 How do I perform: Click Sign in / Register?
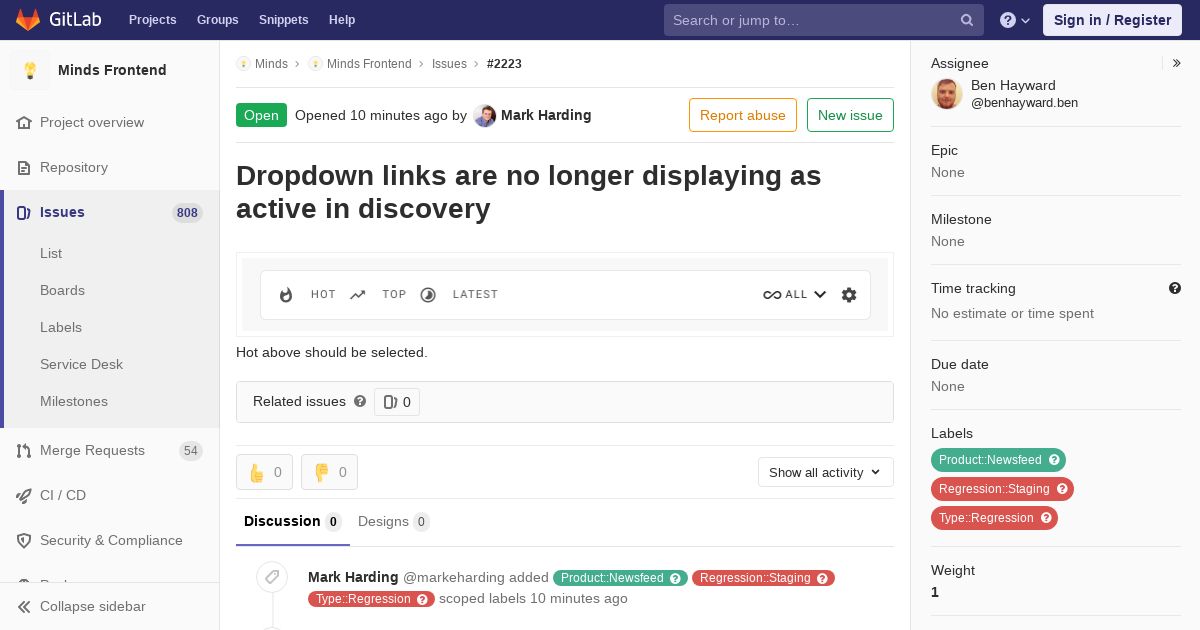(x=1112, y=20)
